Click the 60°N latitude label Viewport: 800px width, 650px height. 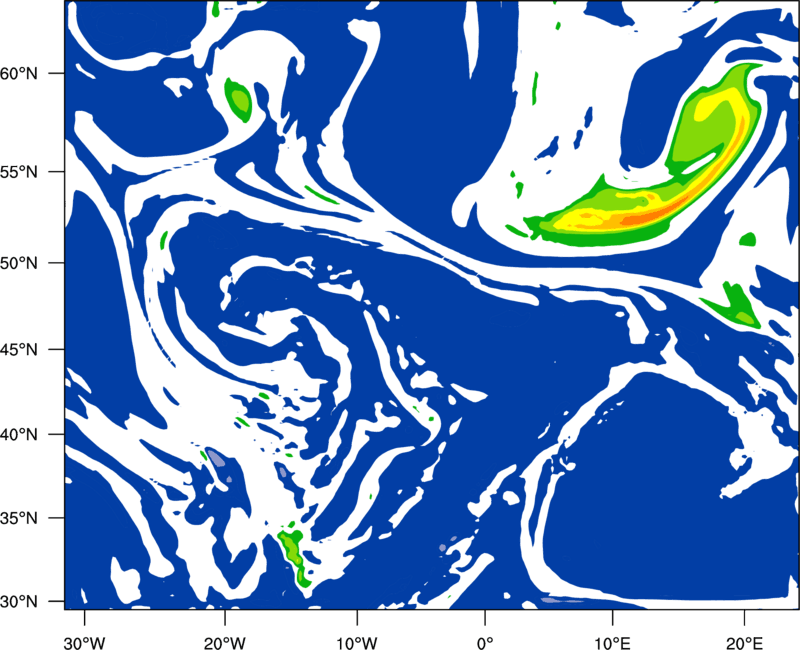click(19, 73)
